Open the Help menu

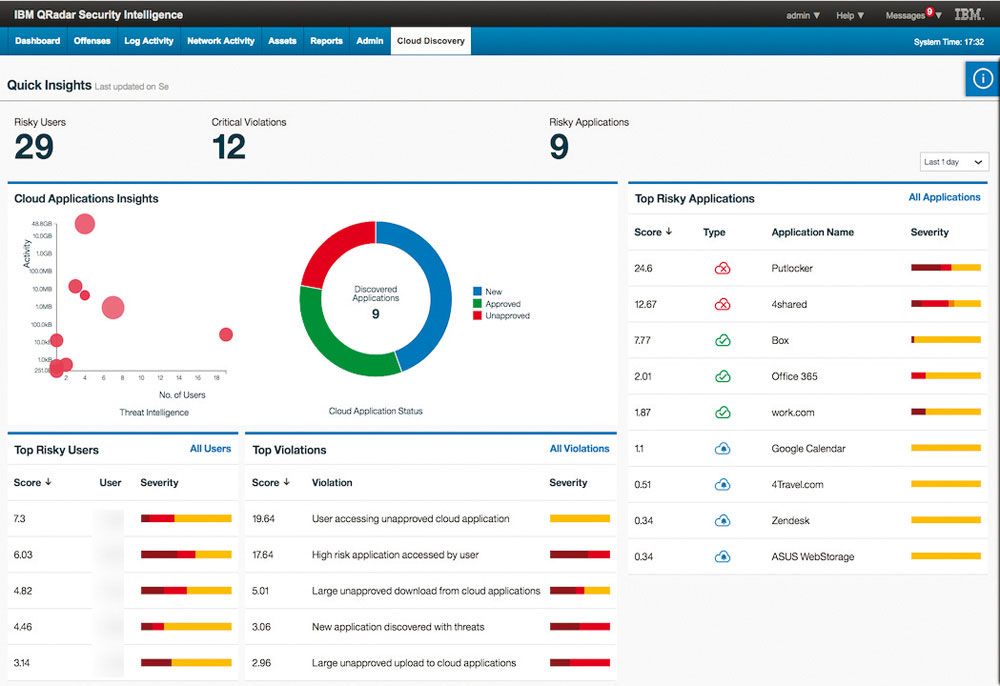point(850,15)
